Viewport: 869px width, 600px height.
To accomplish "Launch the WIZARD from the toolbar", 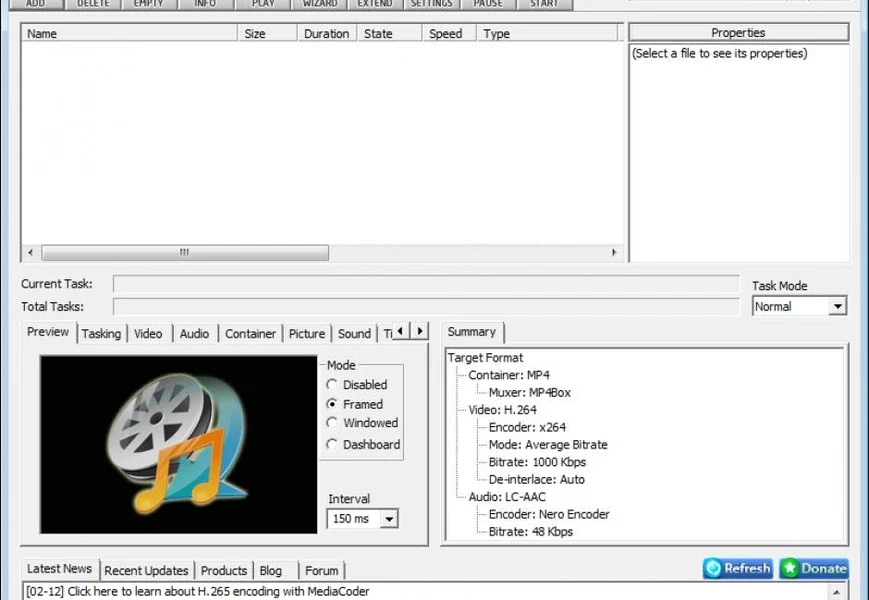I will coord(319,4).
